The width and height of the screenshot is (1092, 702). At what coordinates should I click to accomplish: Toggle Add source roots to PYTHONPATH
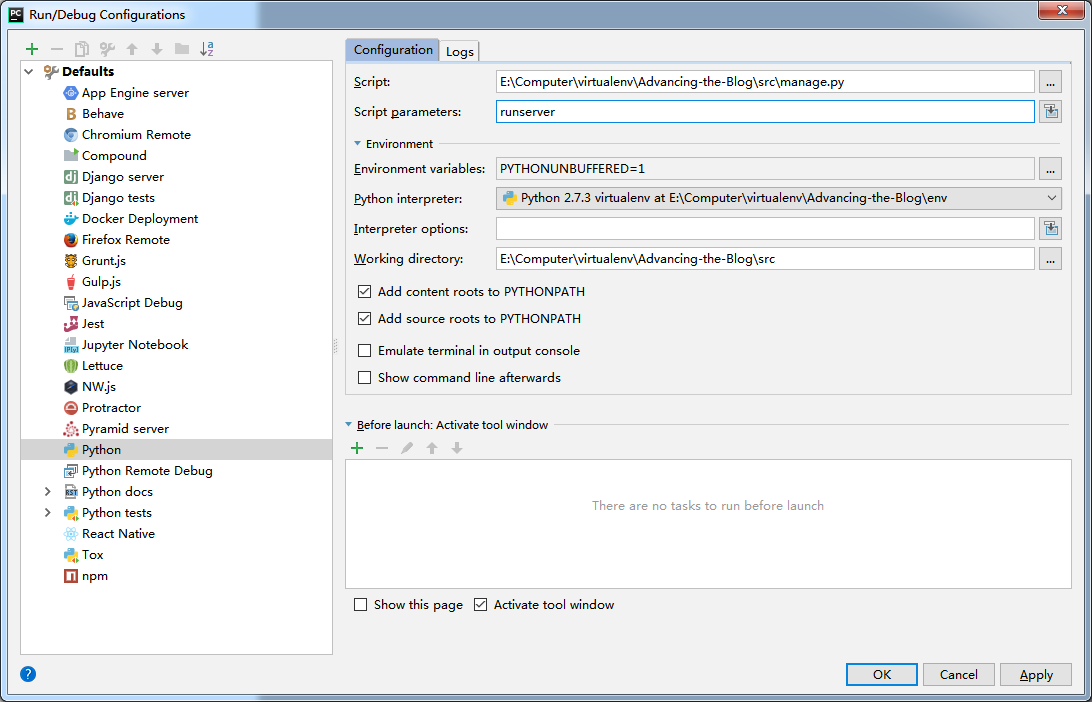coord(364,319)
